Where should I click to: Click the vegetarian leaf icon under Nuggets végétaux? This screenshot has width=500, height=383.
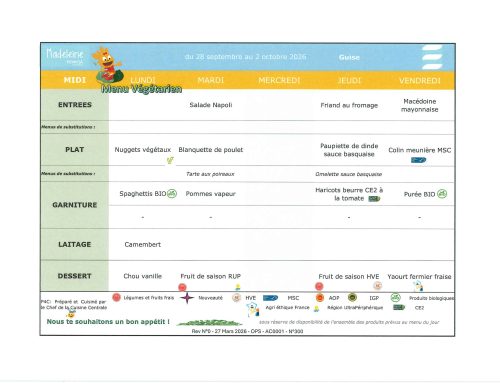pyautogui.click(x=170, y=161)
